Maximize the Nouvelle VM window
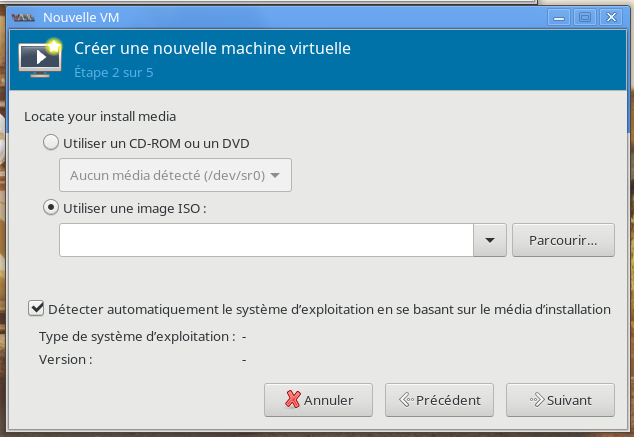Screen dimensions: 634x437 [585, 17]
